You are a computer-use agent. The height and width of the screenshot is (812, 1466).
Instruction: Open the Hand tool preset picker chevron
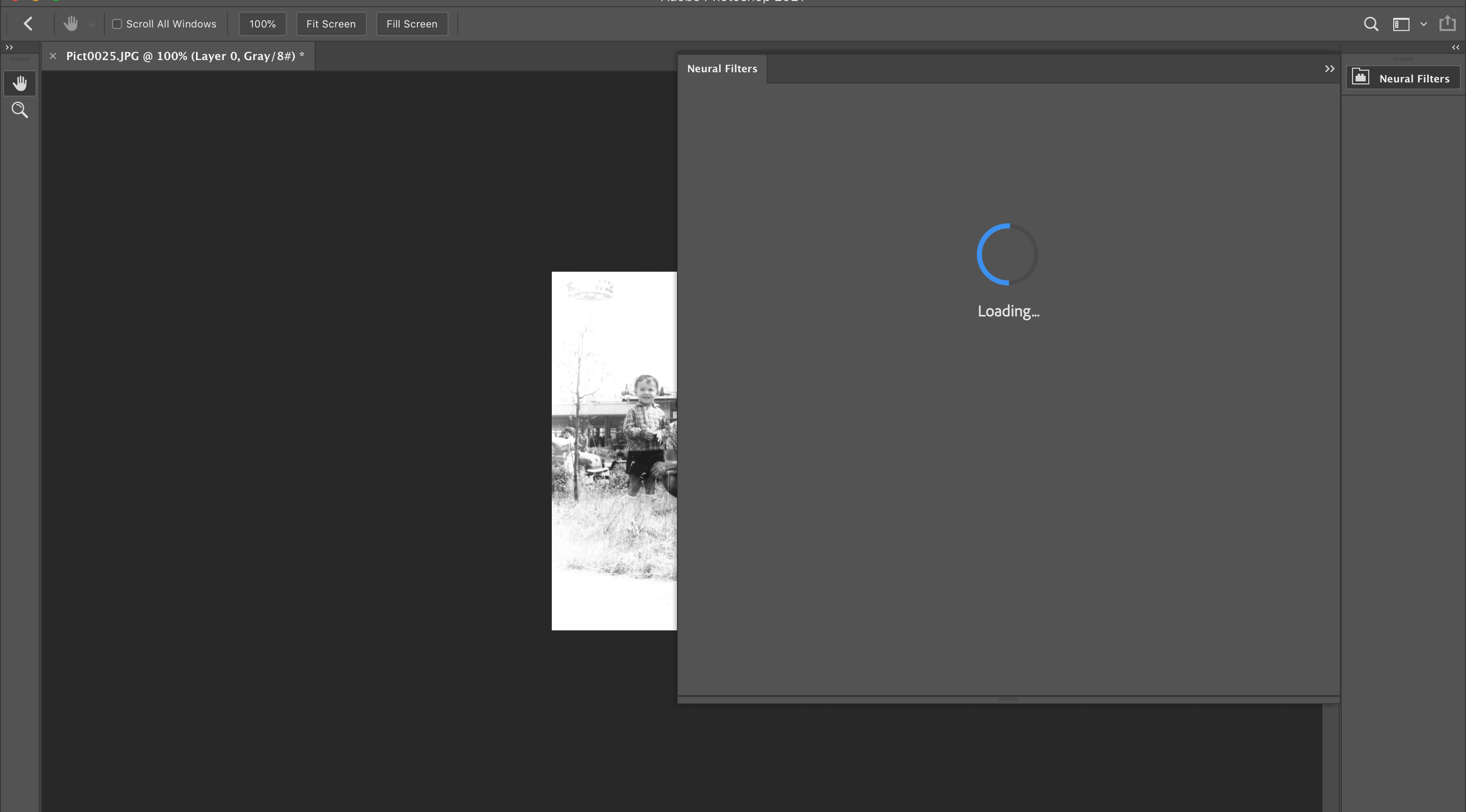92,24
